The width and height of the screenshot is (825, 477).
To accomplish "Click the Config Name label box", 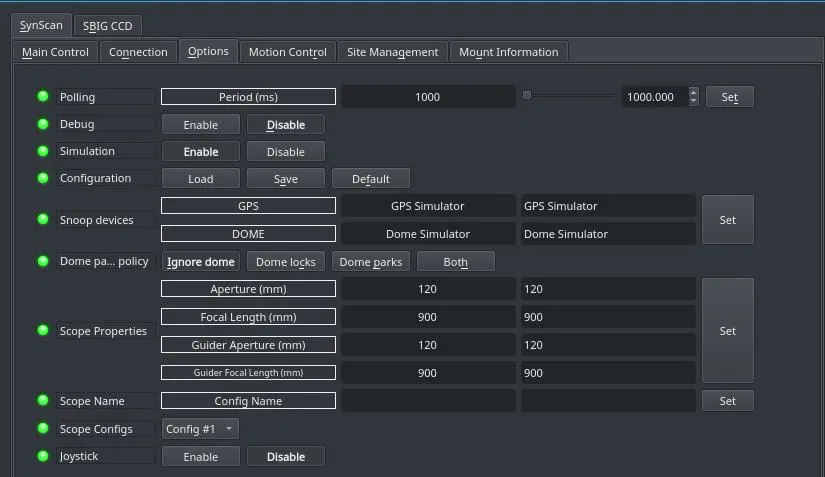I will [x=248, y=401].
